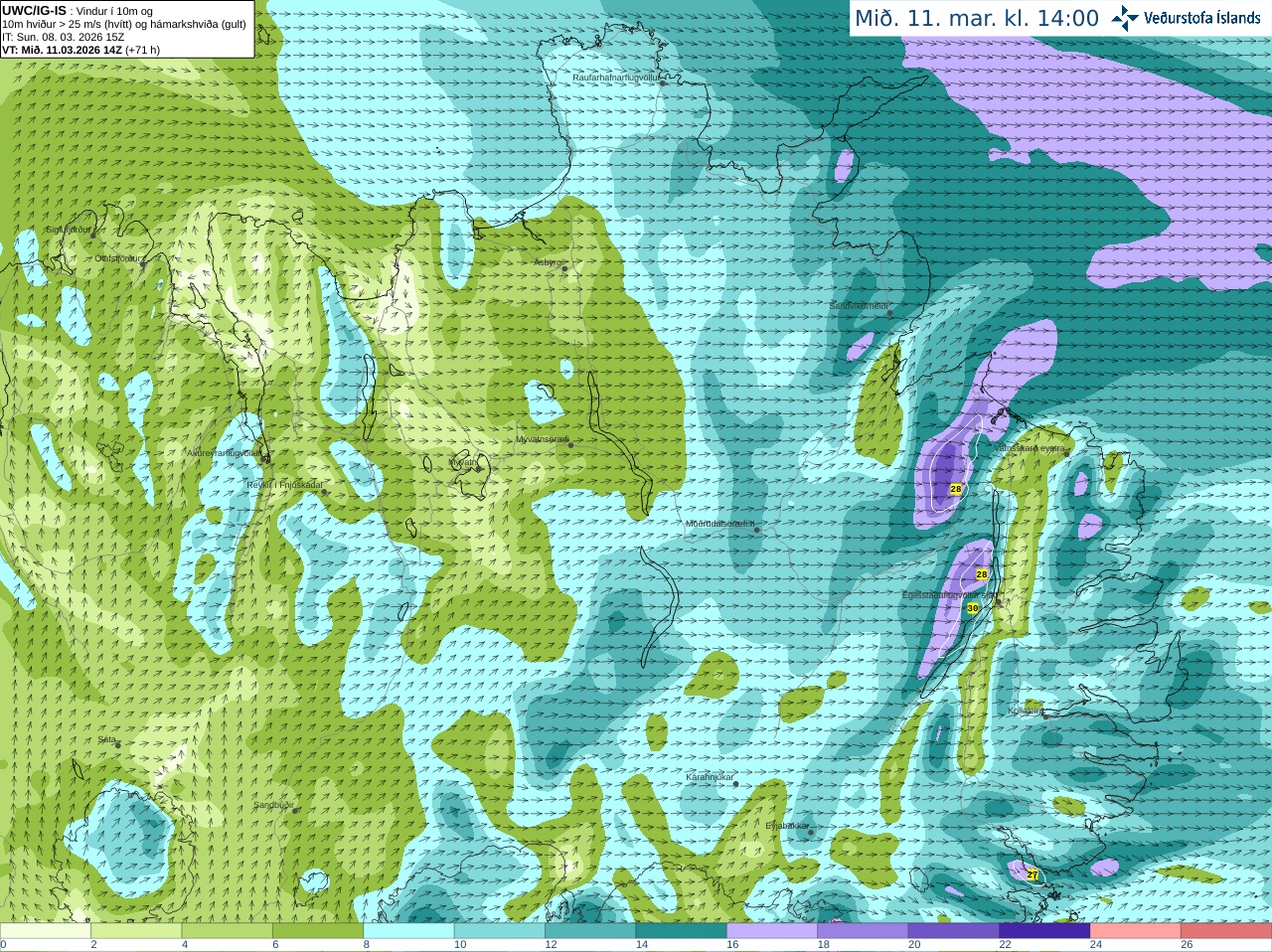Click the Raufarhafnarflugvöllur station dot
Screen dimensions: 1272x952
[x=663, y=83]
